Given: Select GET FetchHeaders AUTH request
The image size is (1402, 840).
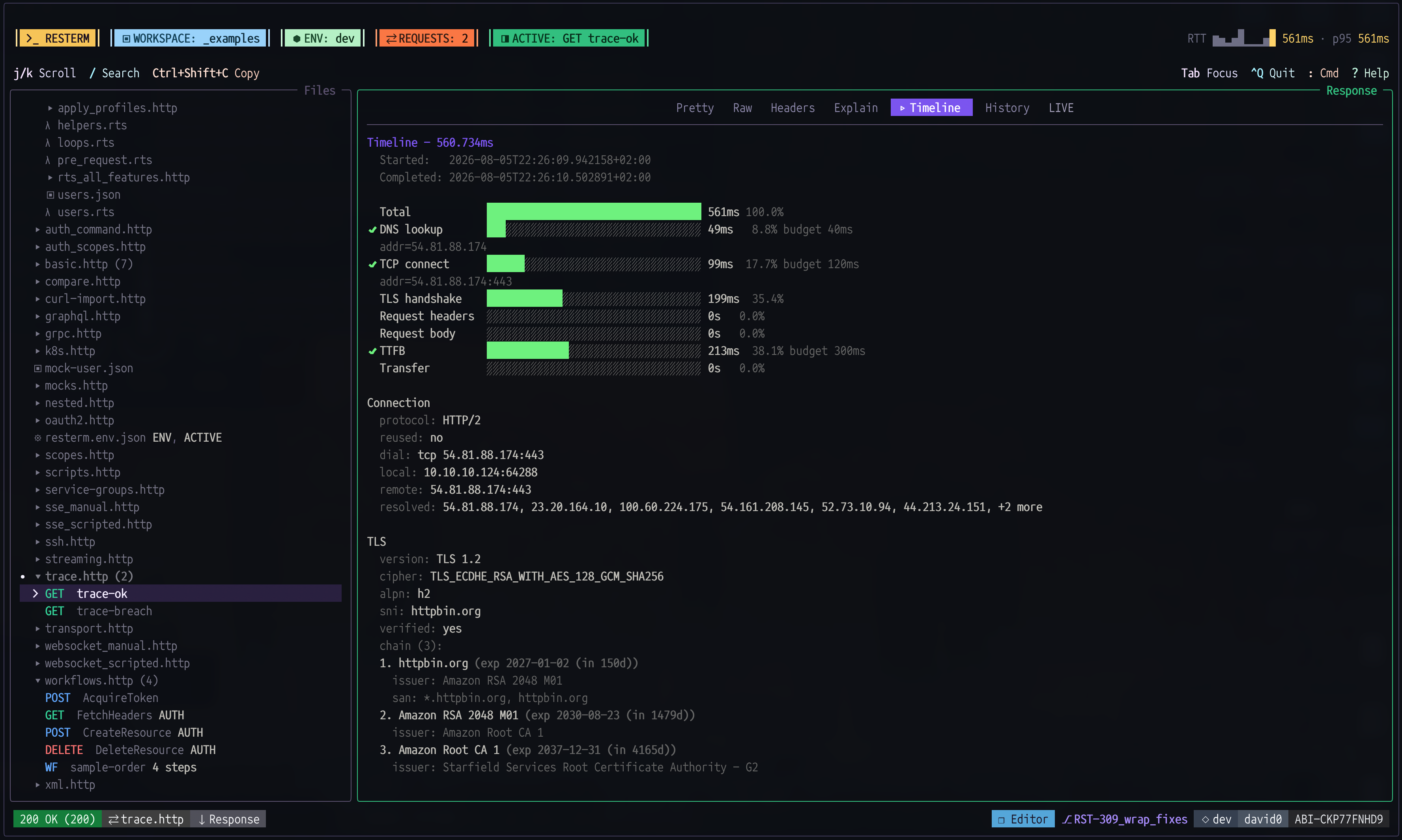Looking at the screenshot, I should [114, 715].
